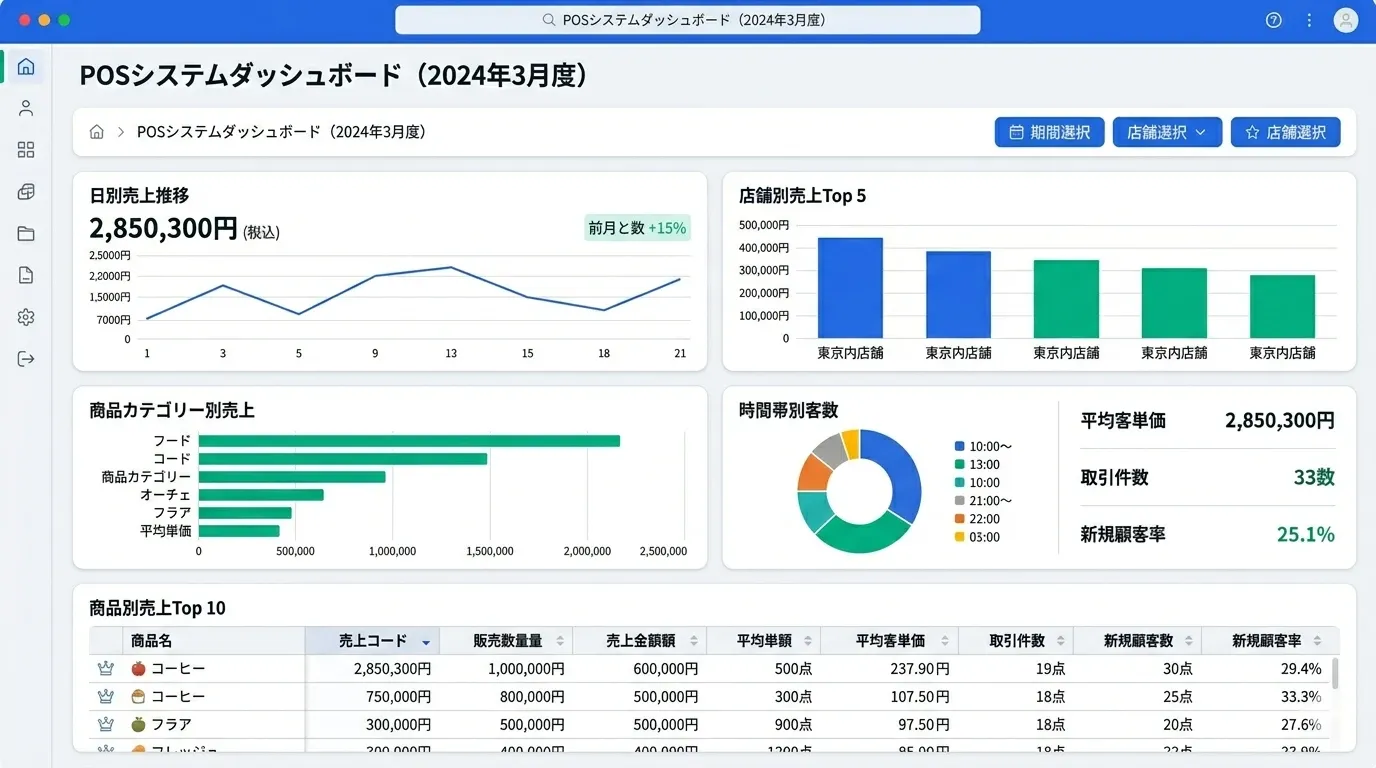Open the document report sidebar icon
Screen dimensions: 1376x768
(26, 276)
